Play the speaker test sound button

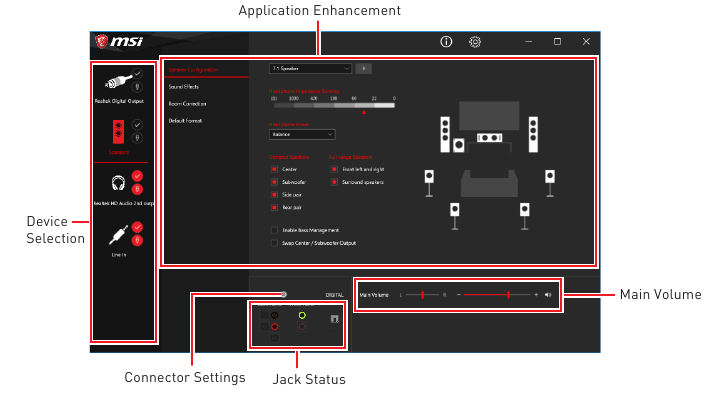[364, 69]
